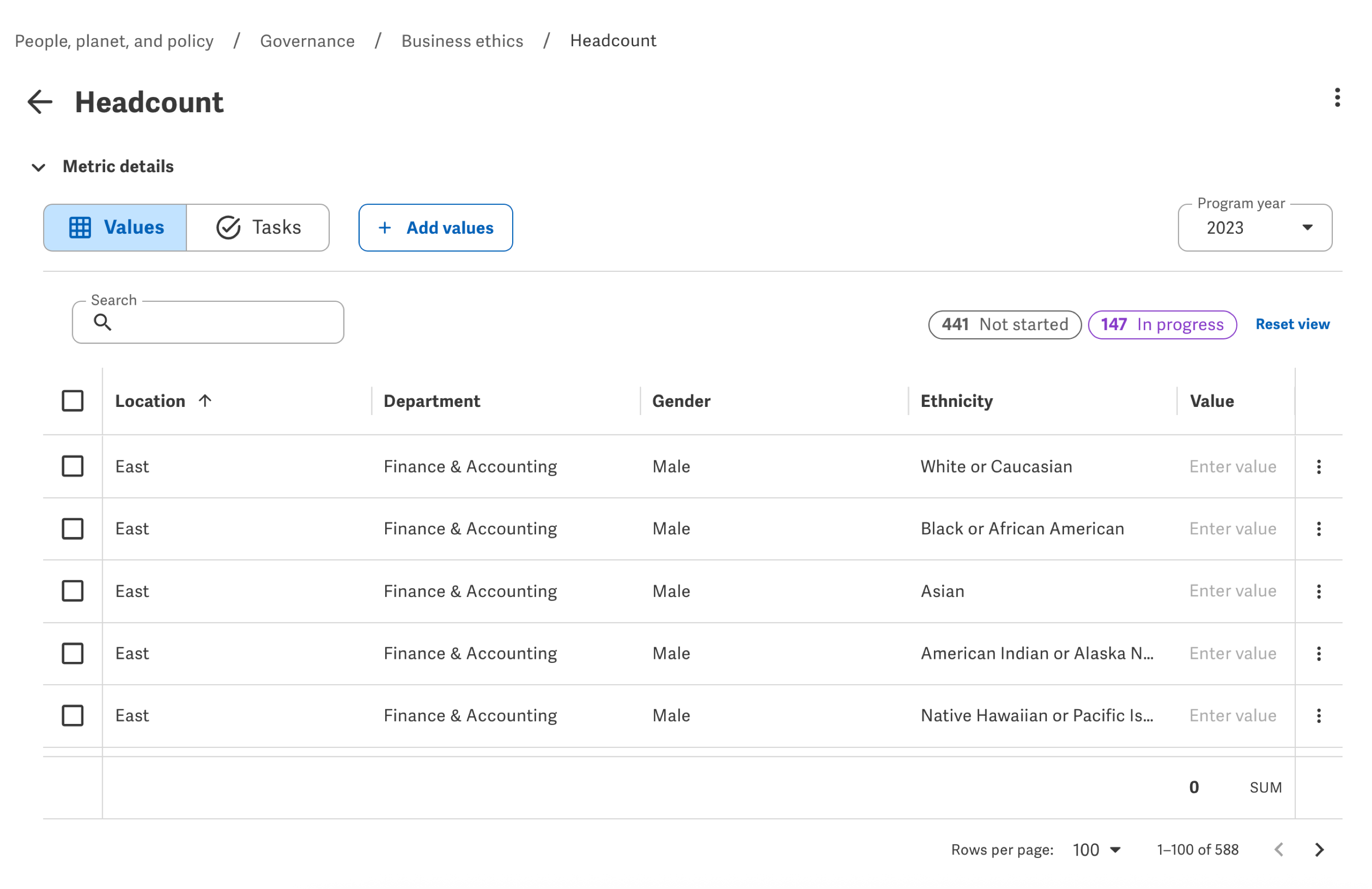
Task: Open row actions for the White or Caucasian row
Action: click(x=1318, y=467)
